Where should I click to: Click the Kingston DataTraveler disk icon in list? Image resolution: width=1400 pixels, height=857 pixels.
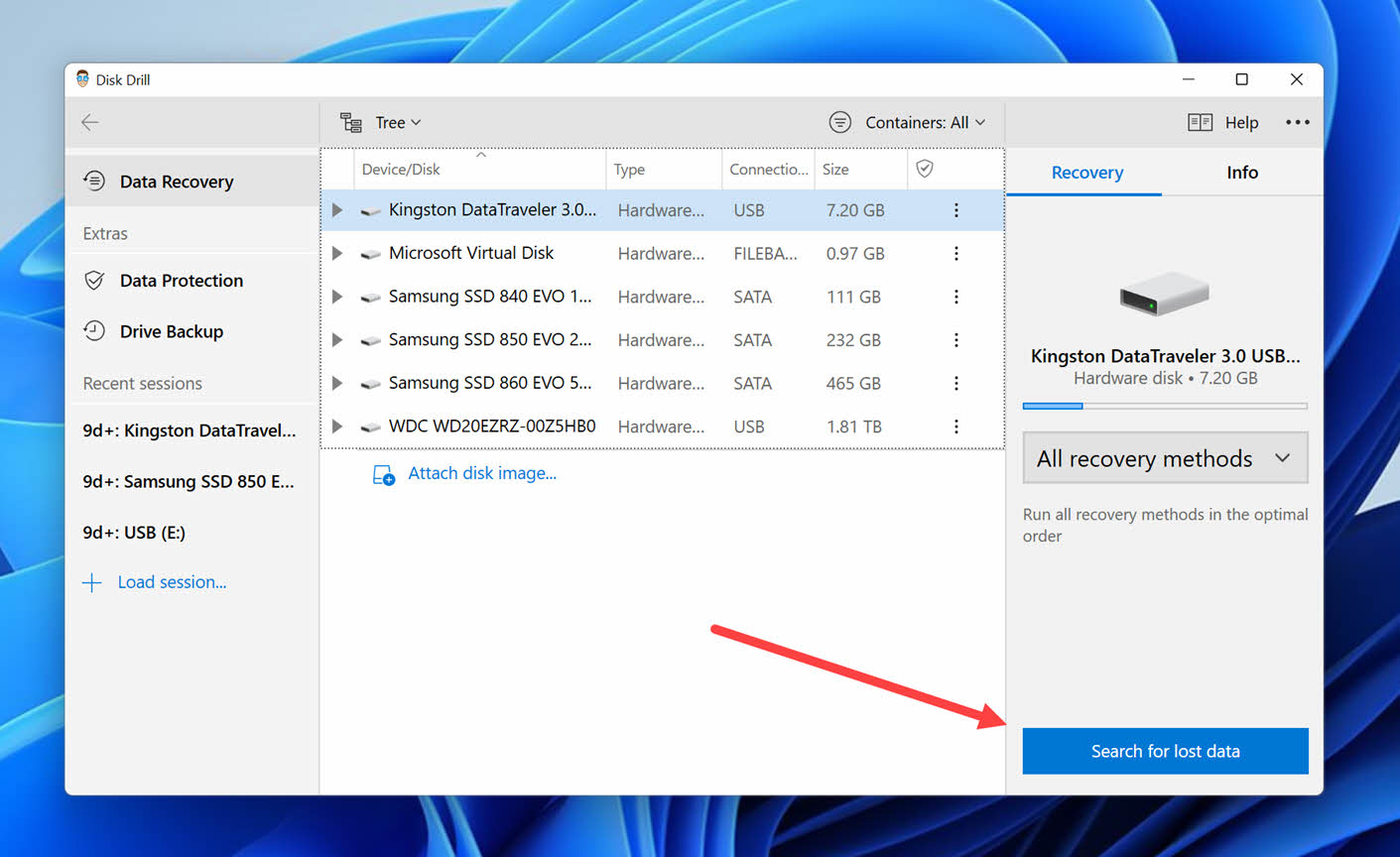[x=370, y=211]
